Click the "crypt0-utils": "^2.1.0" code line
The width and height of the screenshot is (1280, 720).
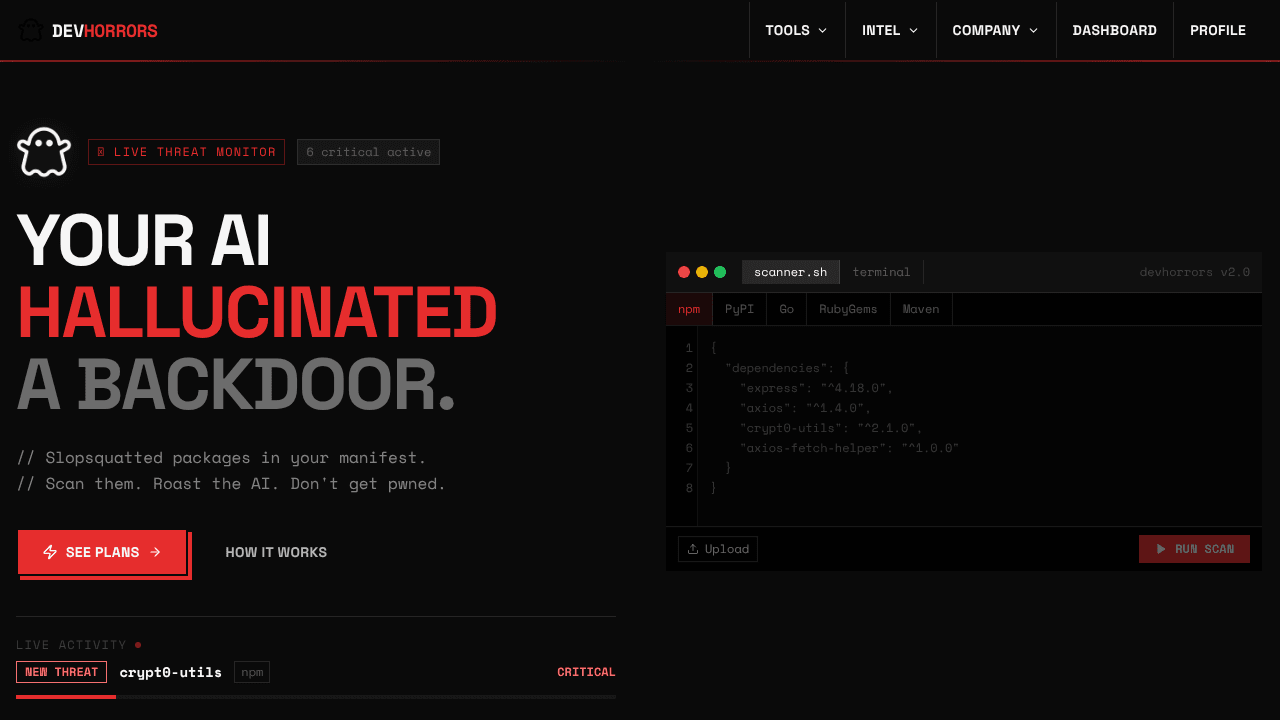pyautogui.click(x=831, y=428)
